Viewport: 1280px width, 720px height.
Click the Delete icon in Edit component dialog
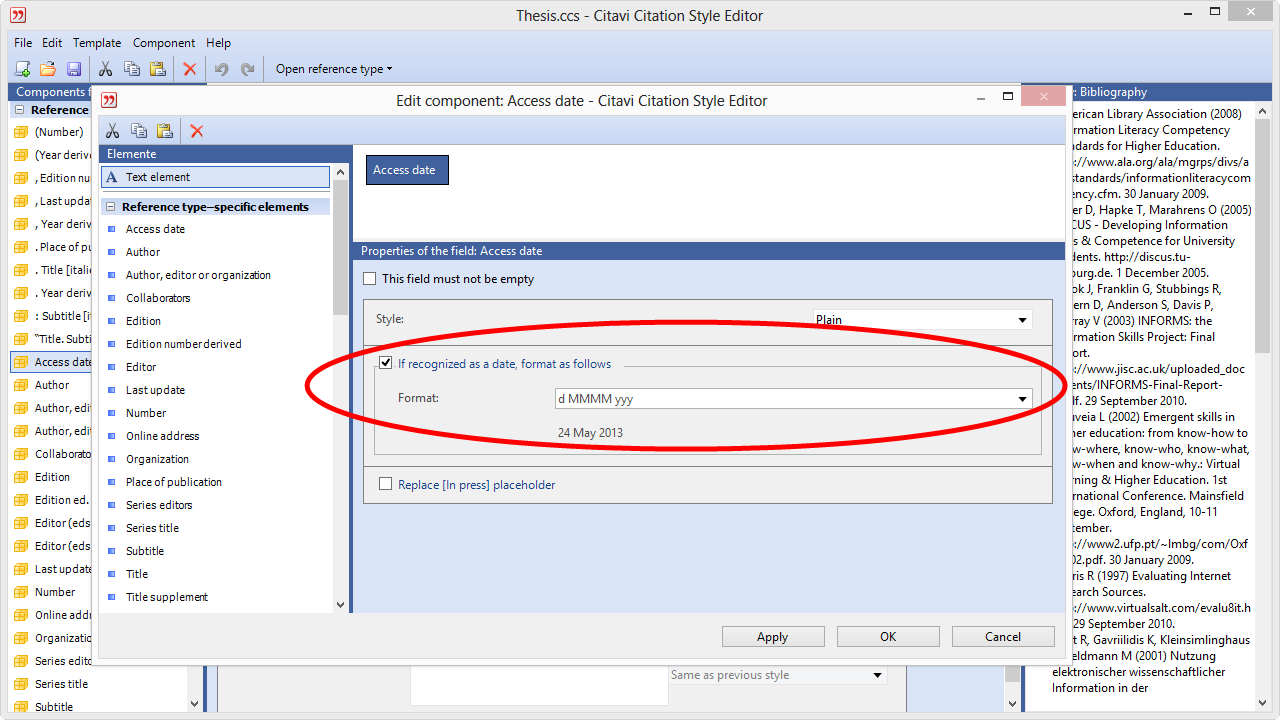[197, 131]
